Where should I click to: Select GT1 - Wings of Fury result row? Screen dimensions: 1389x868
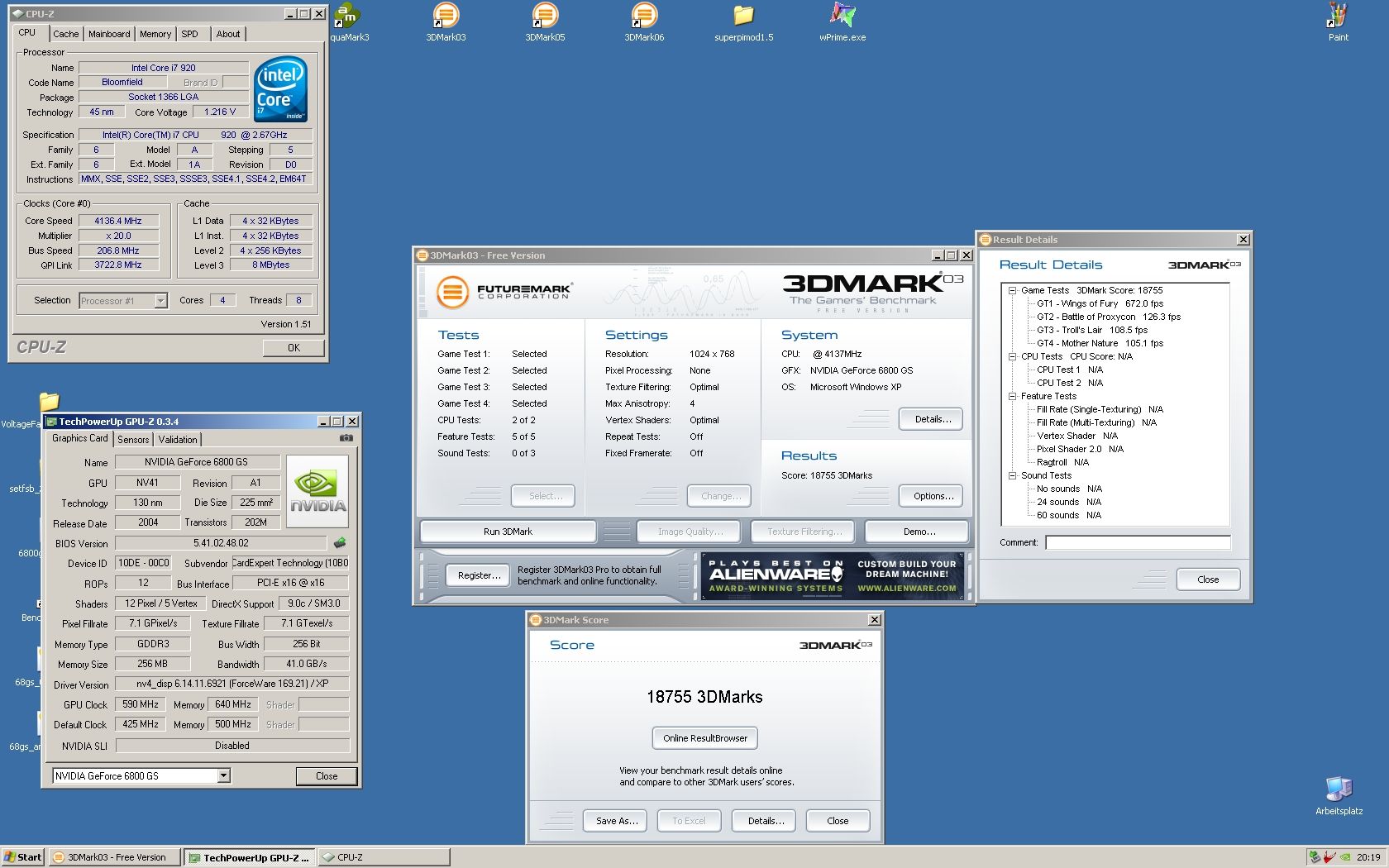click(x=1100, y=303)
